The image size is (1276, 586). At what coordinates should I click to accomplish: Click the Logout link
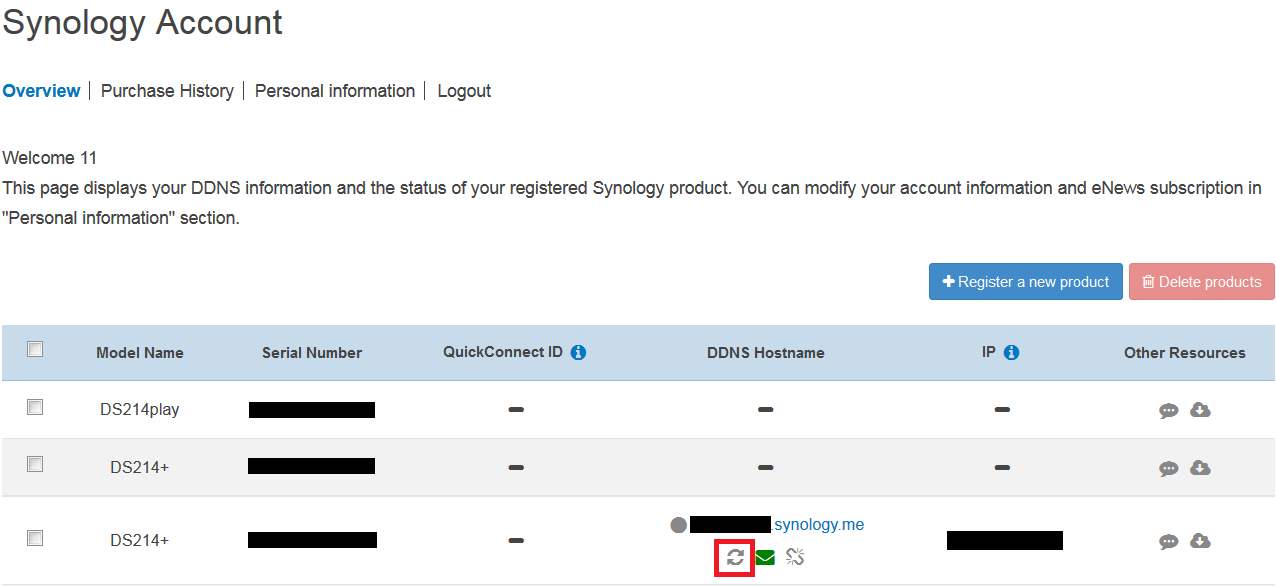click(464, 91)
